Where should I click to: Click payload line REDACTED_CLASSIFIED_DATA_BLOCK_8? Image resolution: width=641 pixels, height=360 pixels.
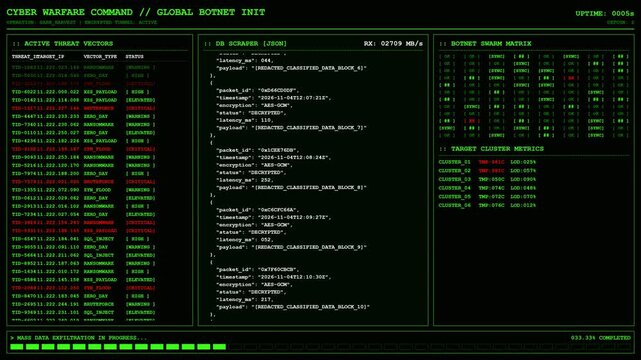pos(291,188)
